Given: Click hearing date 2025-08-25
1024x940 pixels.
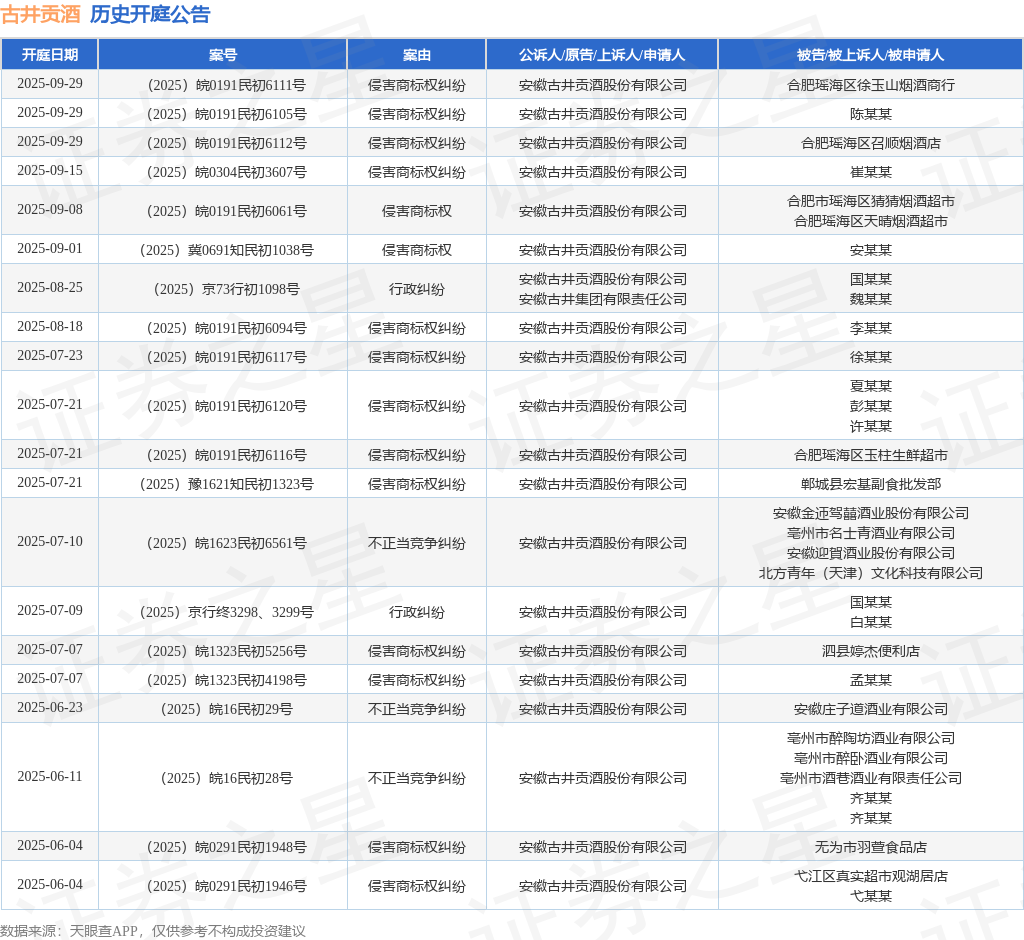Looking at the screenshot, I should pos(50,287).
